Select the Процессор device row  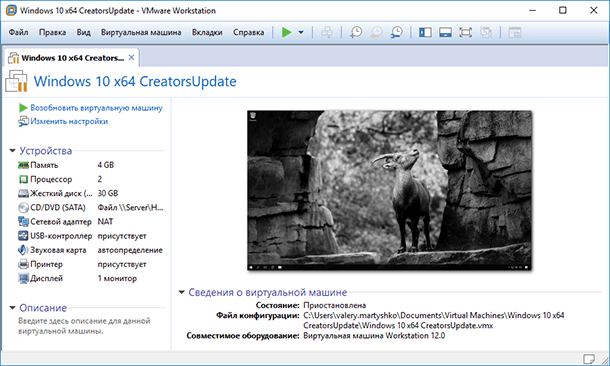[x=90, y=179]
